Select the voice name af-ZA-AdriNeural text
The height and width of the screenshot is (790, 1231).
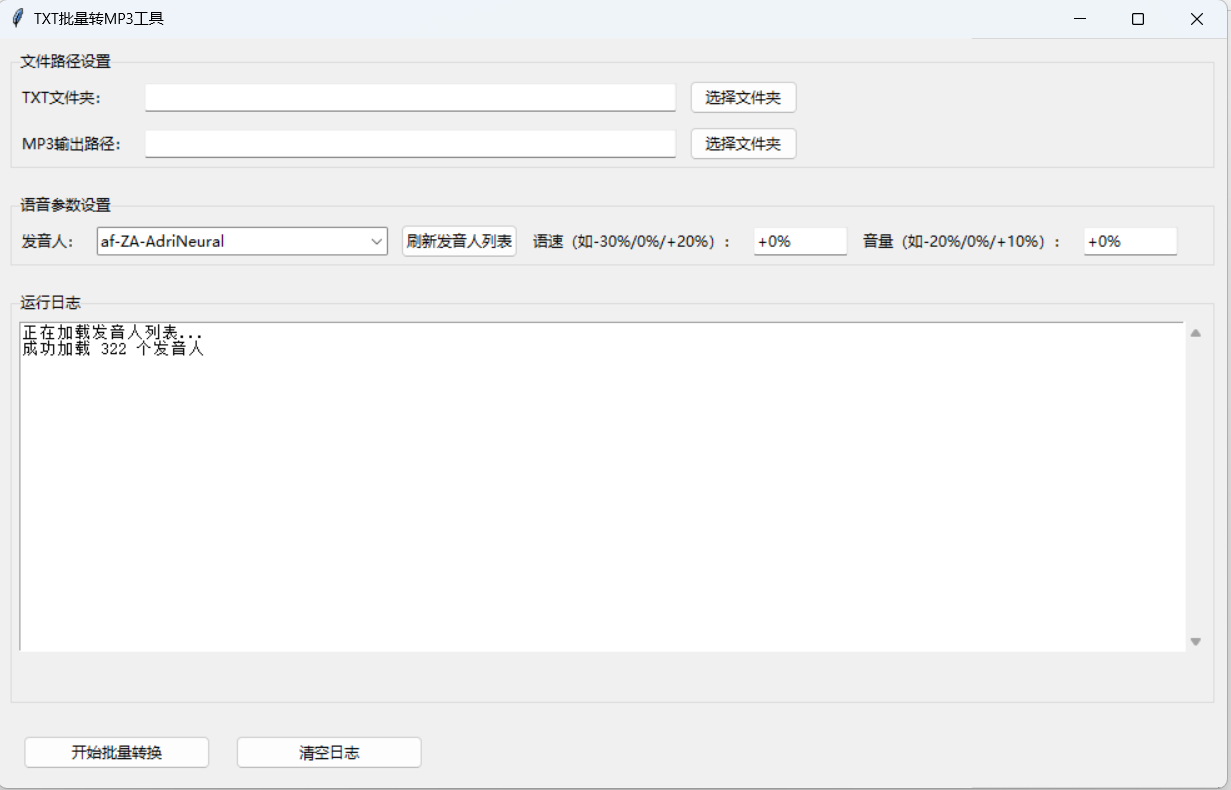(170, 240)
